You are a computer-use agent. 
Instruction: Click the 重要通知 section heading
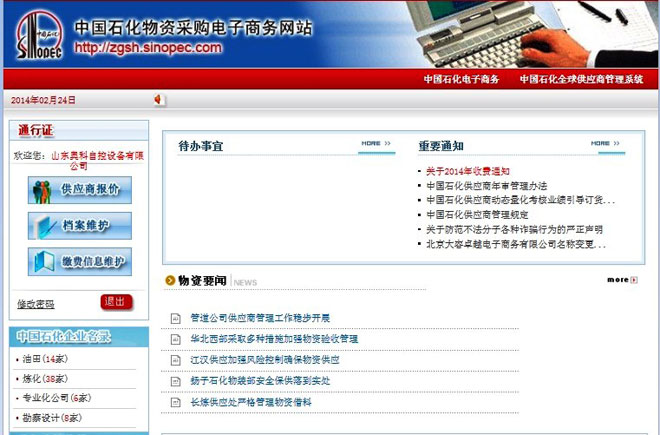tap(441, 146)
